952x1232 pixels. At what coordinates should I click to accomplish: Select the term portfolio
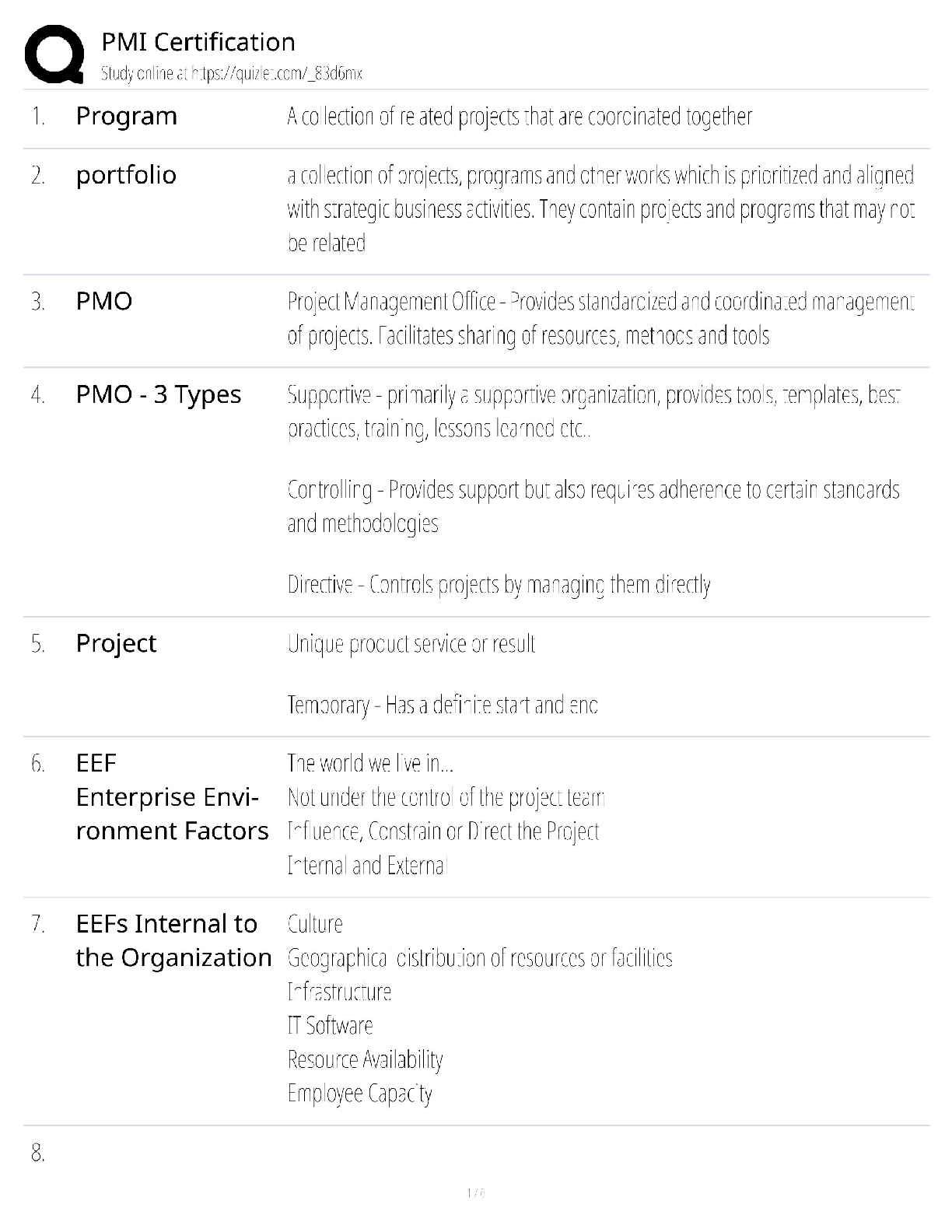pos(126,175)
